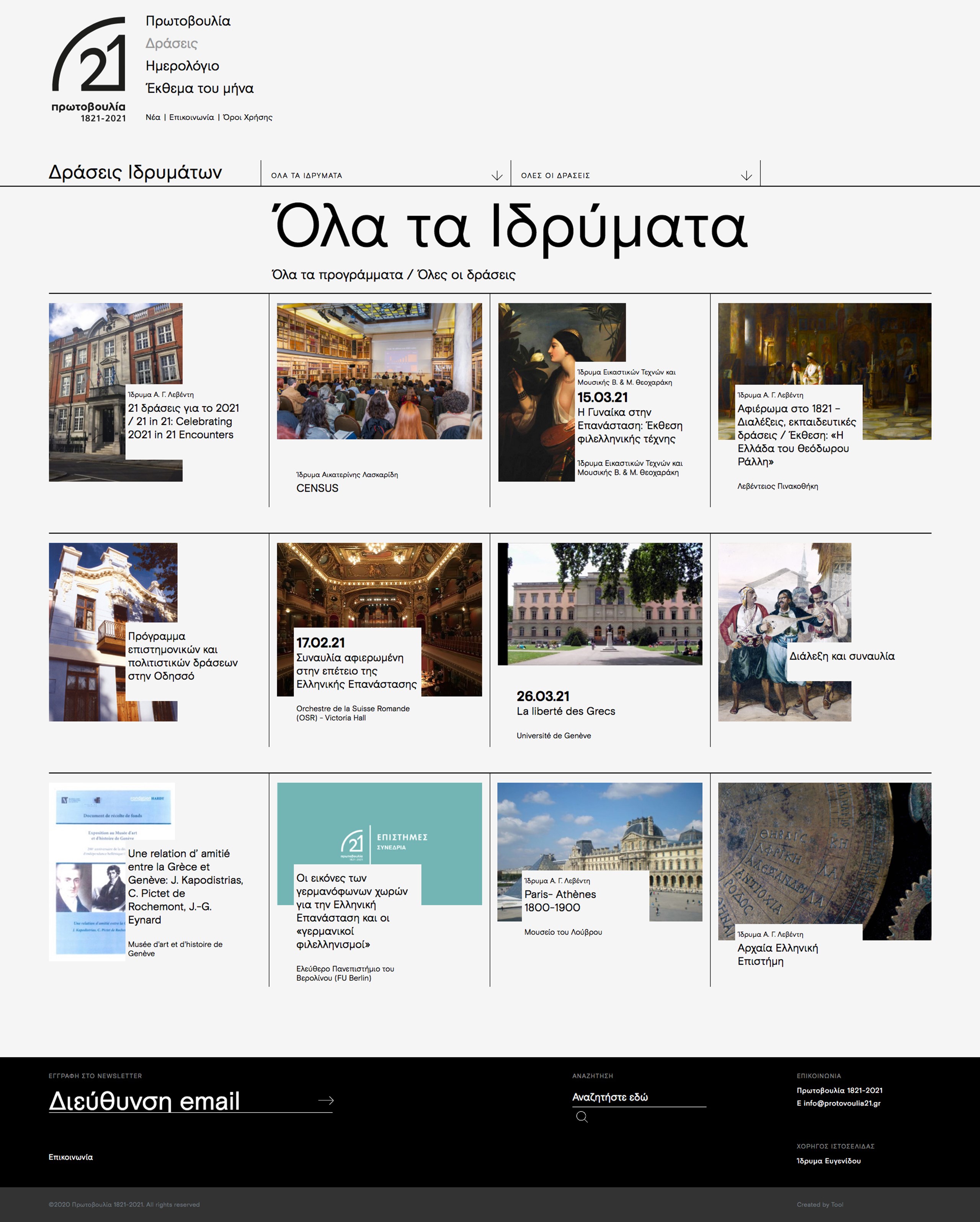Open Επικοινωνία link in the header
Image resolution: width=980 pixels, height=1222 pixels.
191,117
